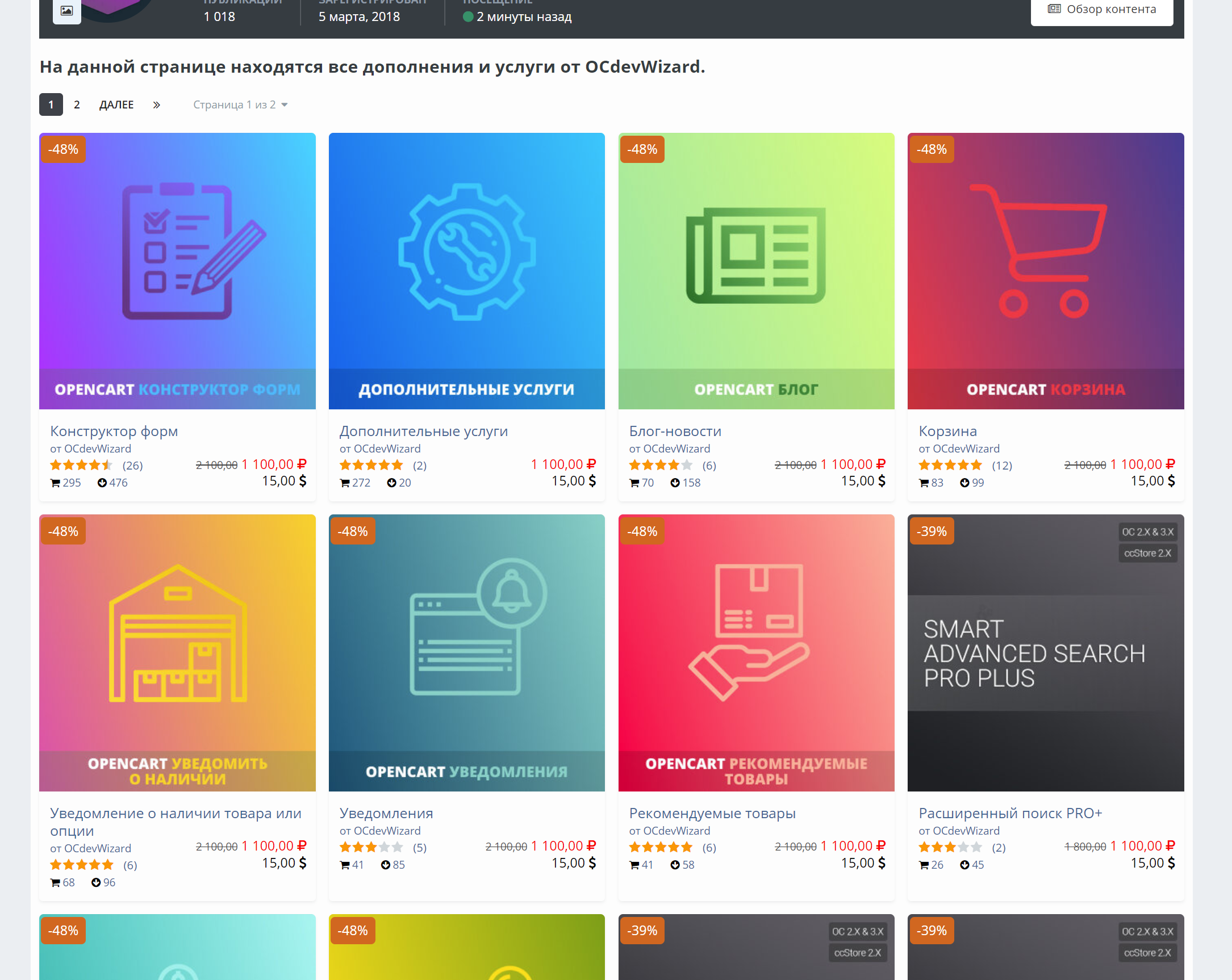Click the Корзина title link
The image size is (1232, 980).
click(947, 430)
